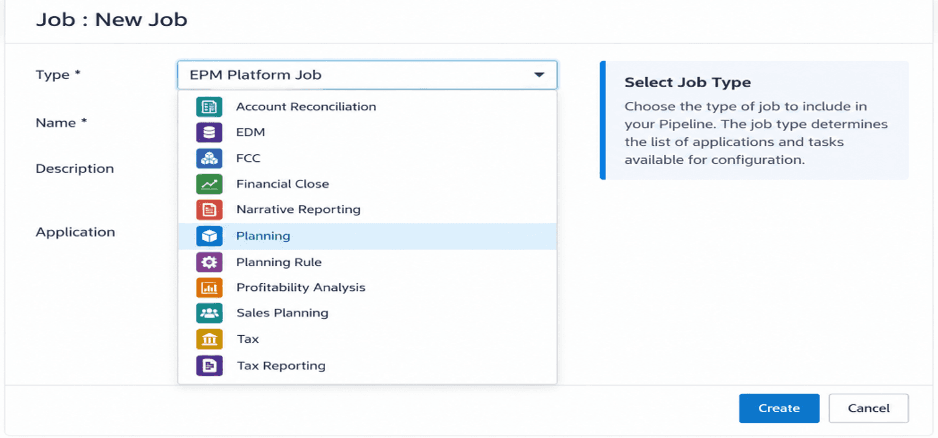Pick the Planning Rule option label

tap(279, 262)
